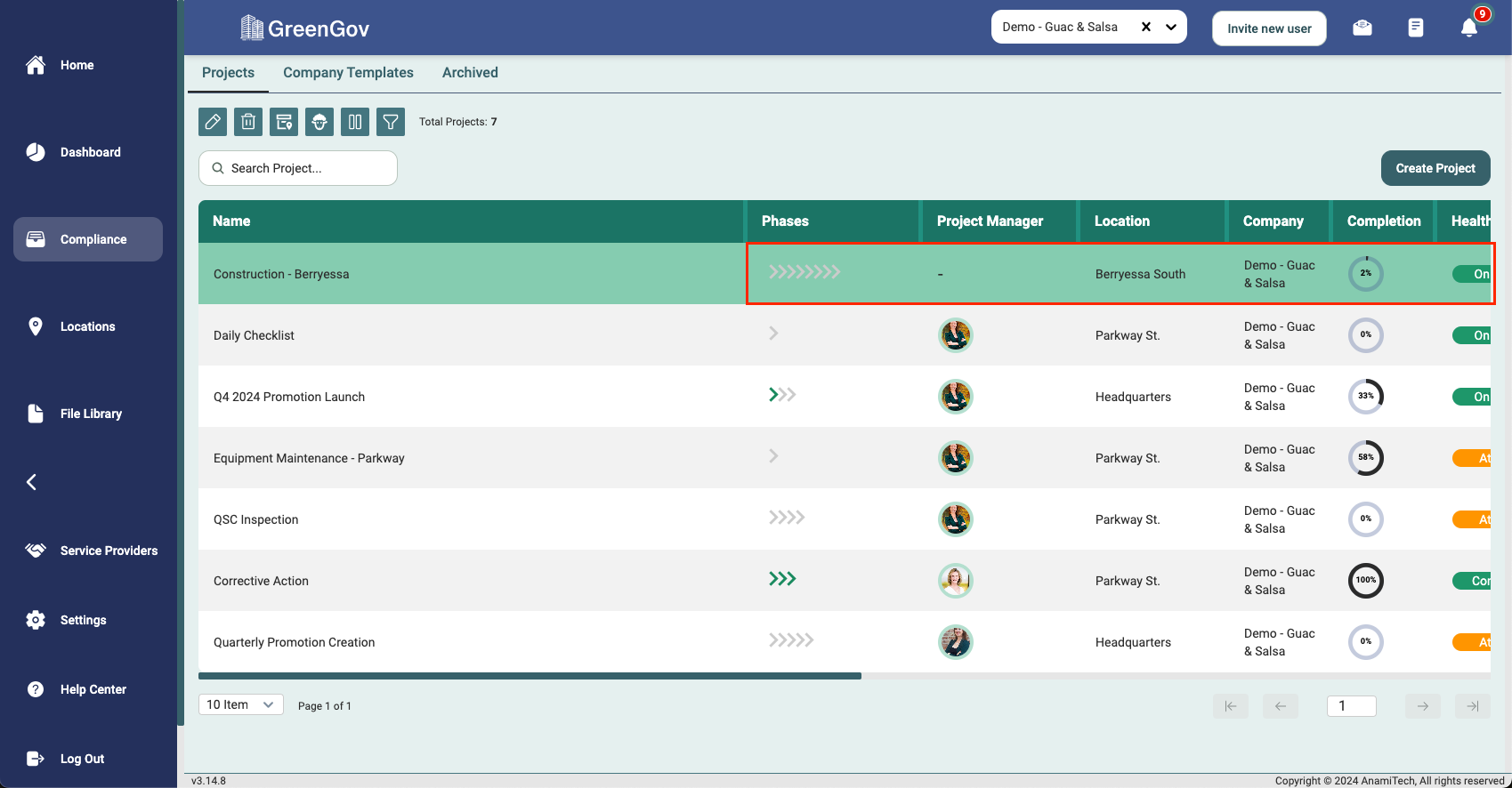Click the Log Out exit icon

[x=36, y=759]
